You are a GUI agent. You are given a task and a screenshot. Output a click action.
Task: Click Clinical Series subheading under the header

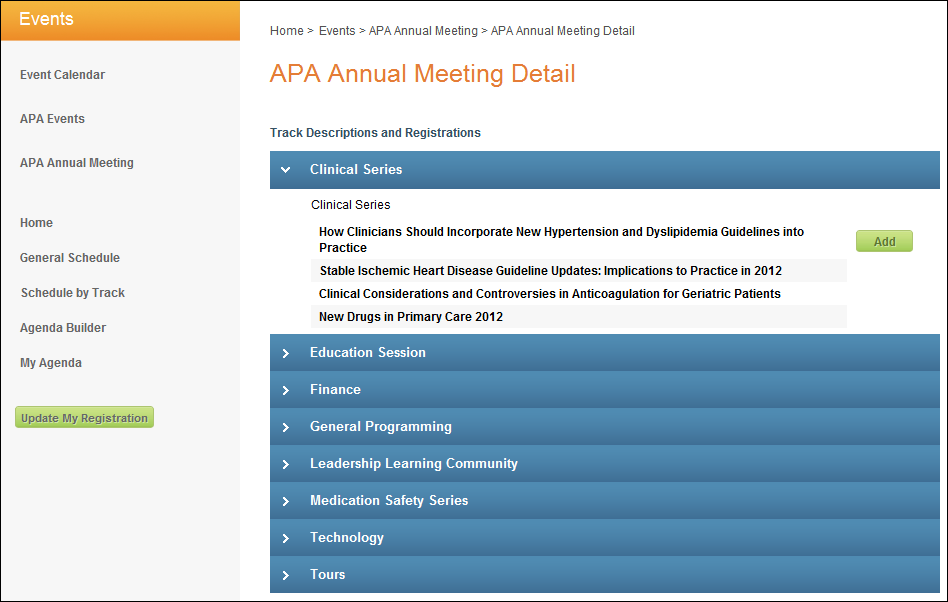pyautogui.click(x=351, y=205)
